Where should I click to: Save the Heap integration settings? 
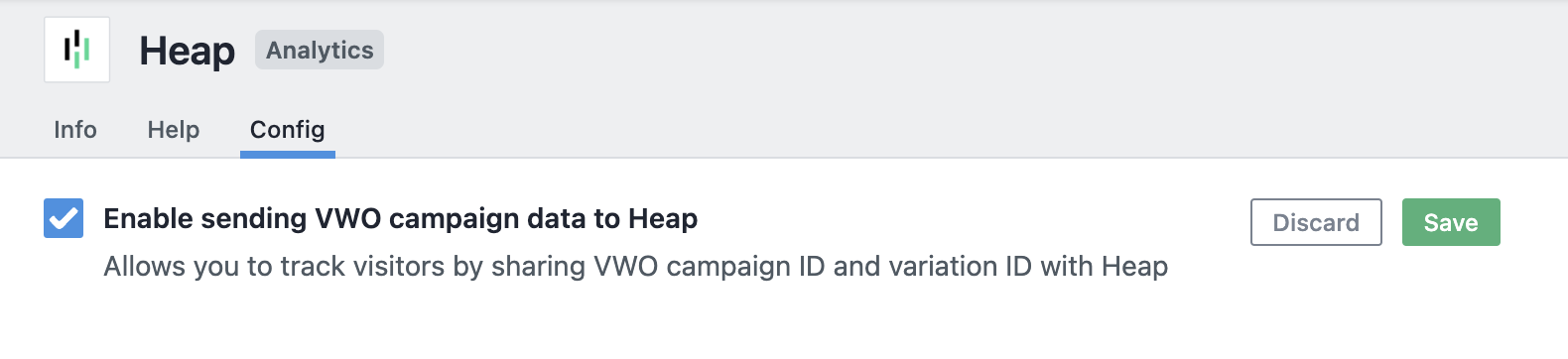[1451, 222]
